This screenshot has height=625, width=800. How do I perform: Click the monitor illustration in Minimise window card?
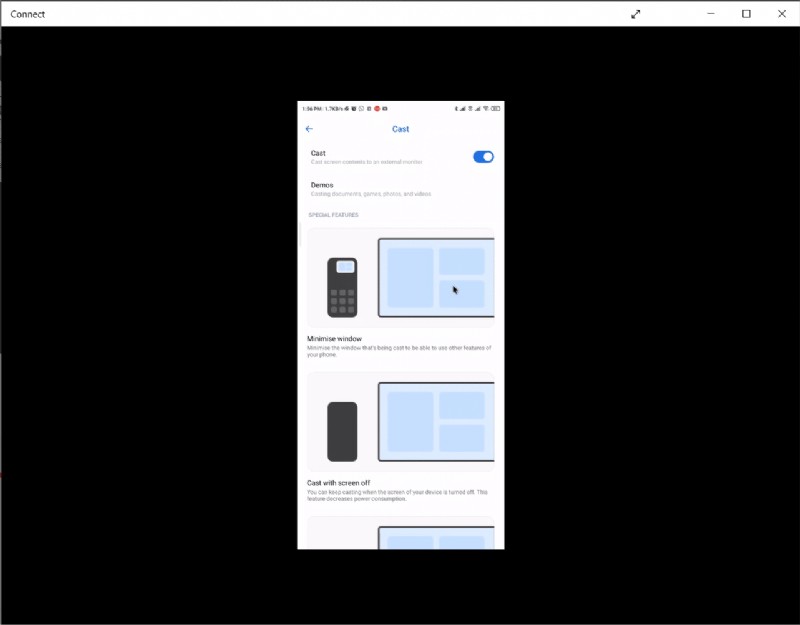pos(436,278)
